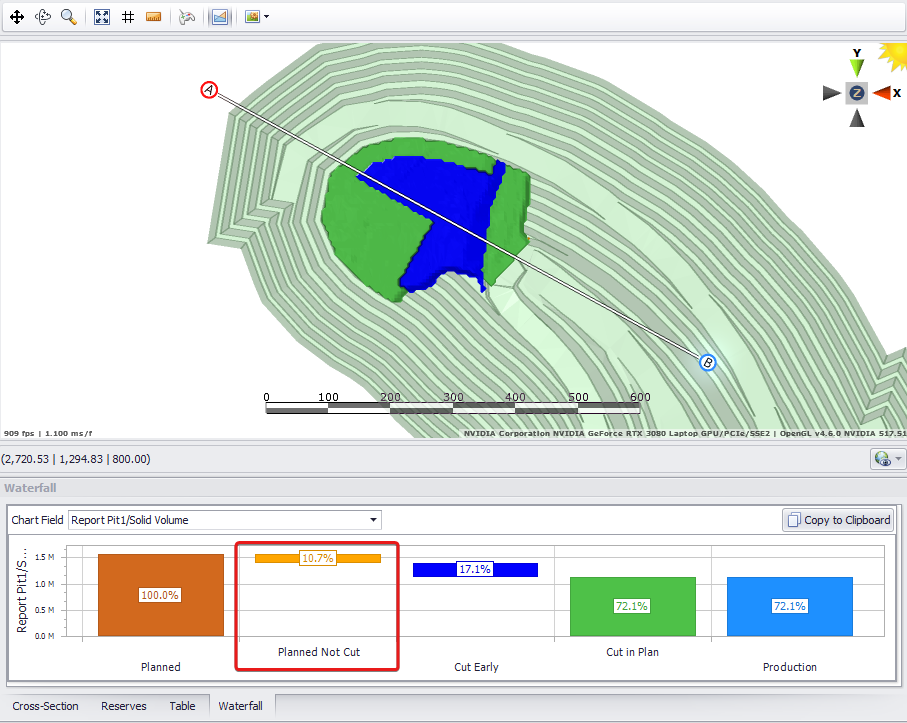Click the Z axis view button
This screenshot has width=907, height=723.
point(856,93)
